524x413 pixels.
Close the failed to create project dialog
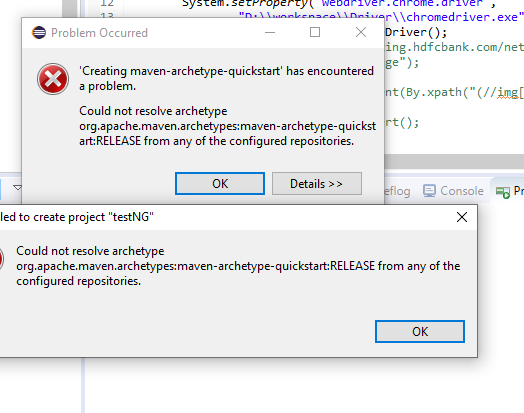462,217
